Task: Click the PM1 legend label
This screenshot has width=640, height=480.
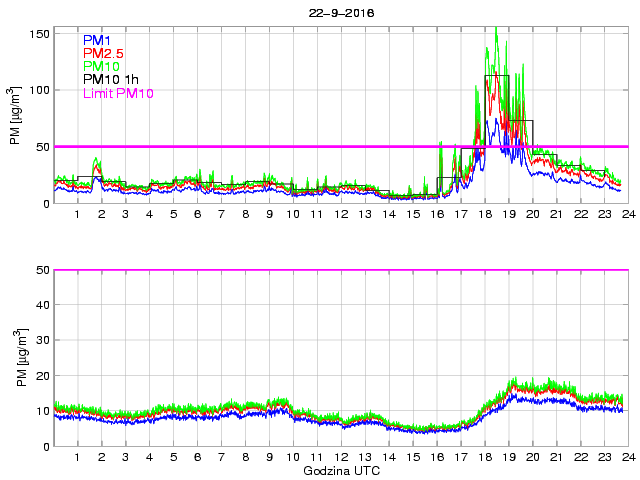Action: coord(96,40)
